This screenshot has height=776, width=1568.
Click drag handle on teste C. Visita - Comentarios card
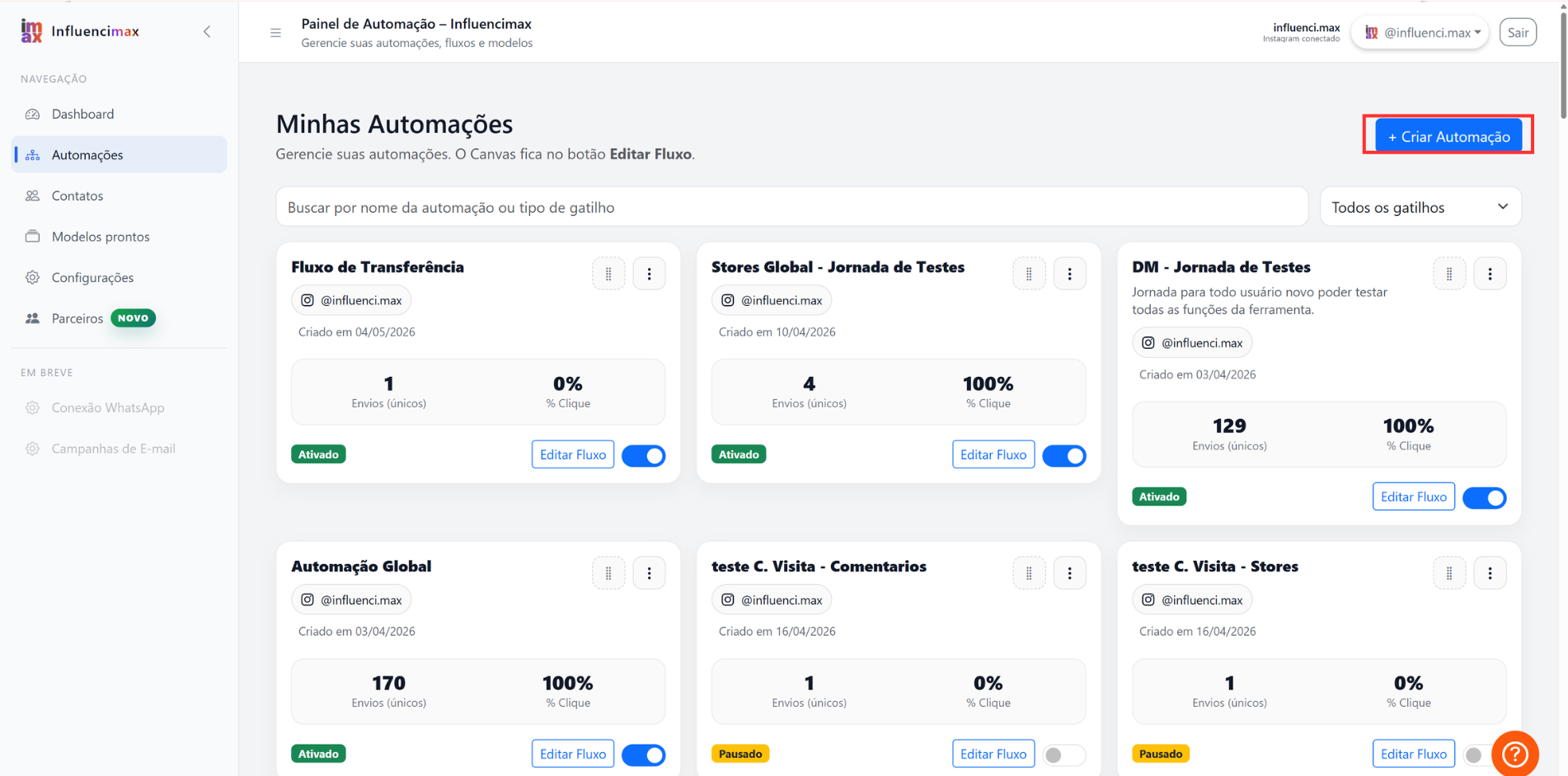[1029, 573]
